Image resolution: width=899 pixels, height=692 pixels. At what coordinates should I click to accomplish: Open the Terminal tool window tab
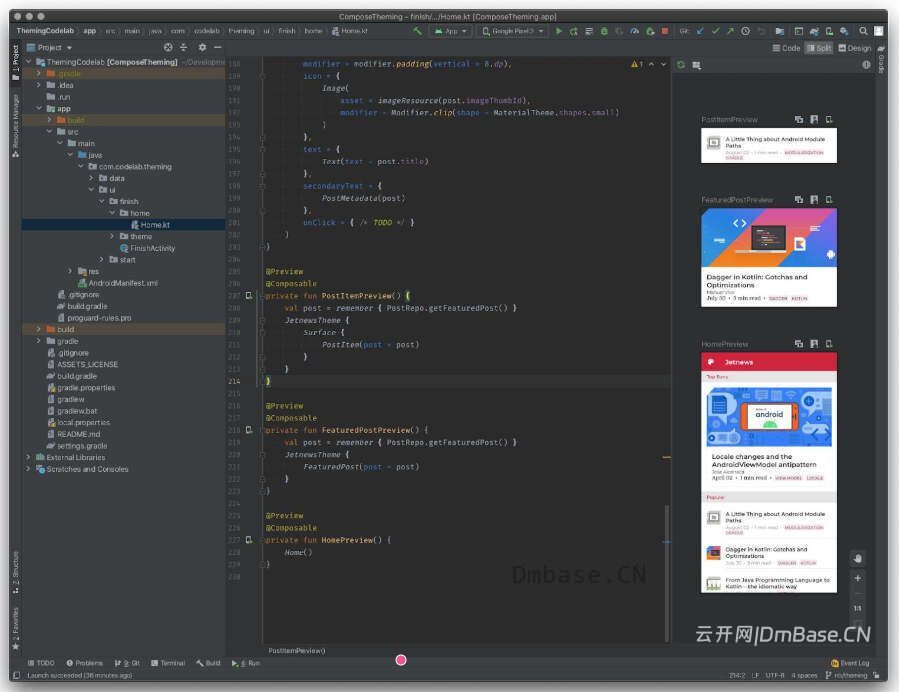168,663
